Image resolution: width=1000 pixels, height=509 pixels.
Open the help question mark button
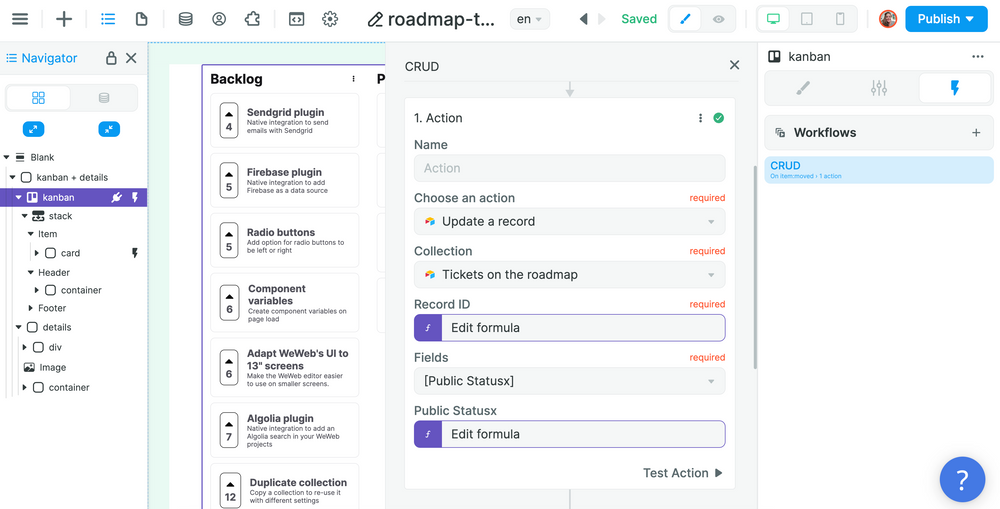[962, 479]
